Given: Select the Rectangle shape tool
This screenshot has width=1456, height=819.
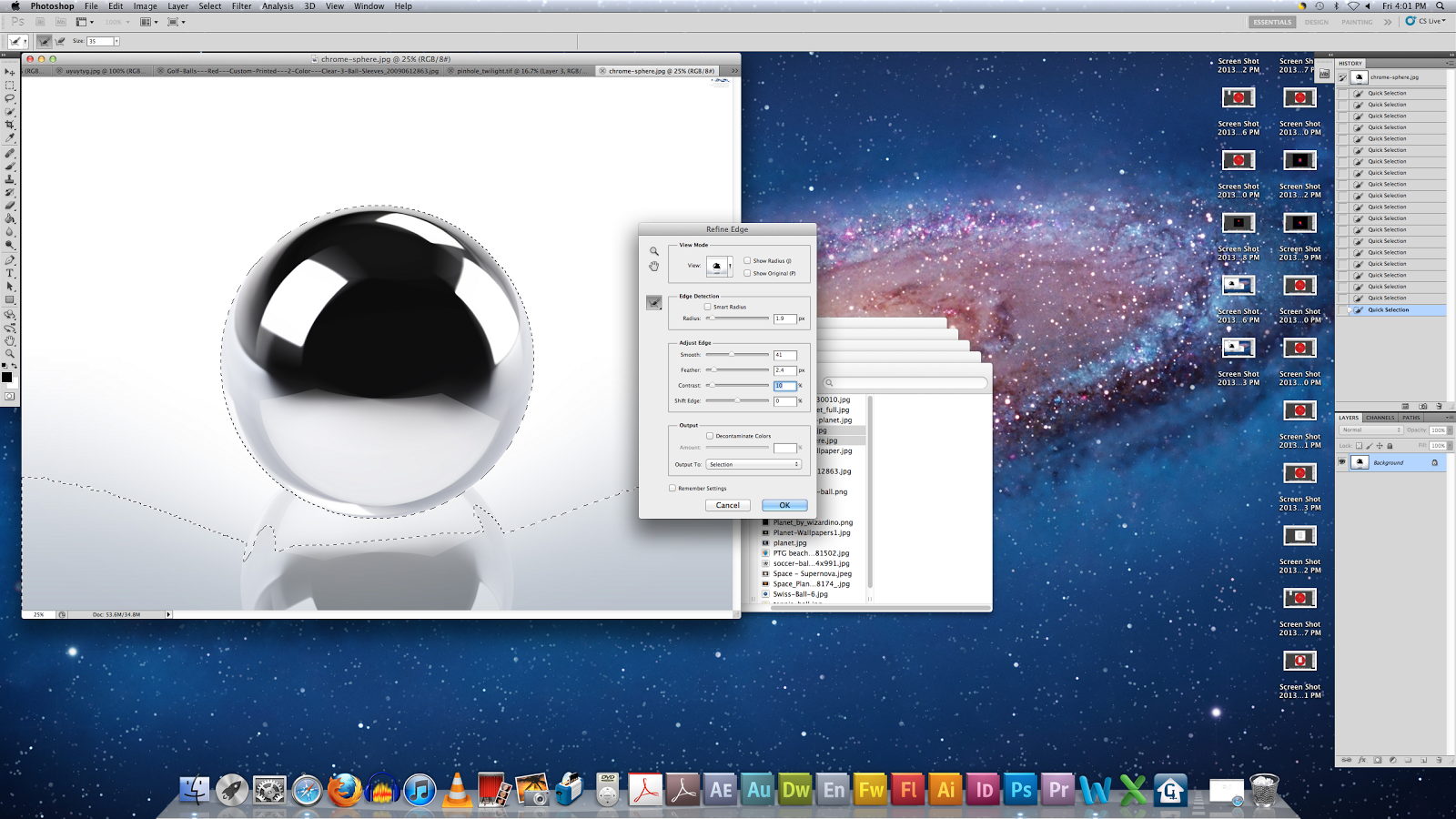Looking at the screenshot, I should [10, 299].
